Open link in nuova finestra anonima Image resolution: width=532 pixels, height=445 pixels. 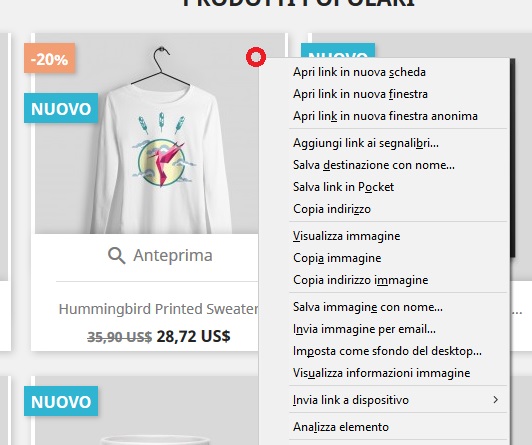383,116
